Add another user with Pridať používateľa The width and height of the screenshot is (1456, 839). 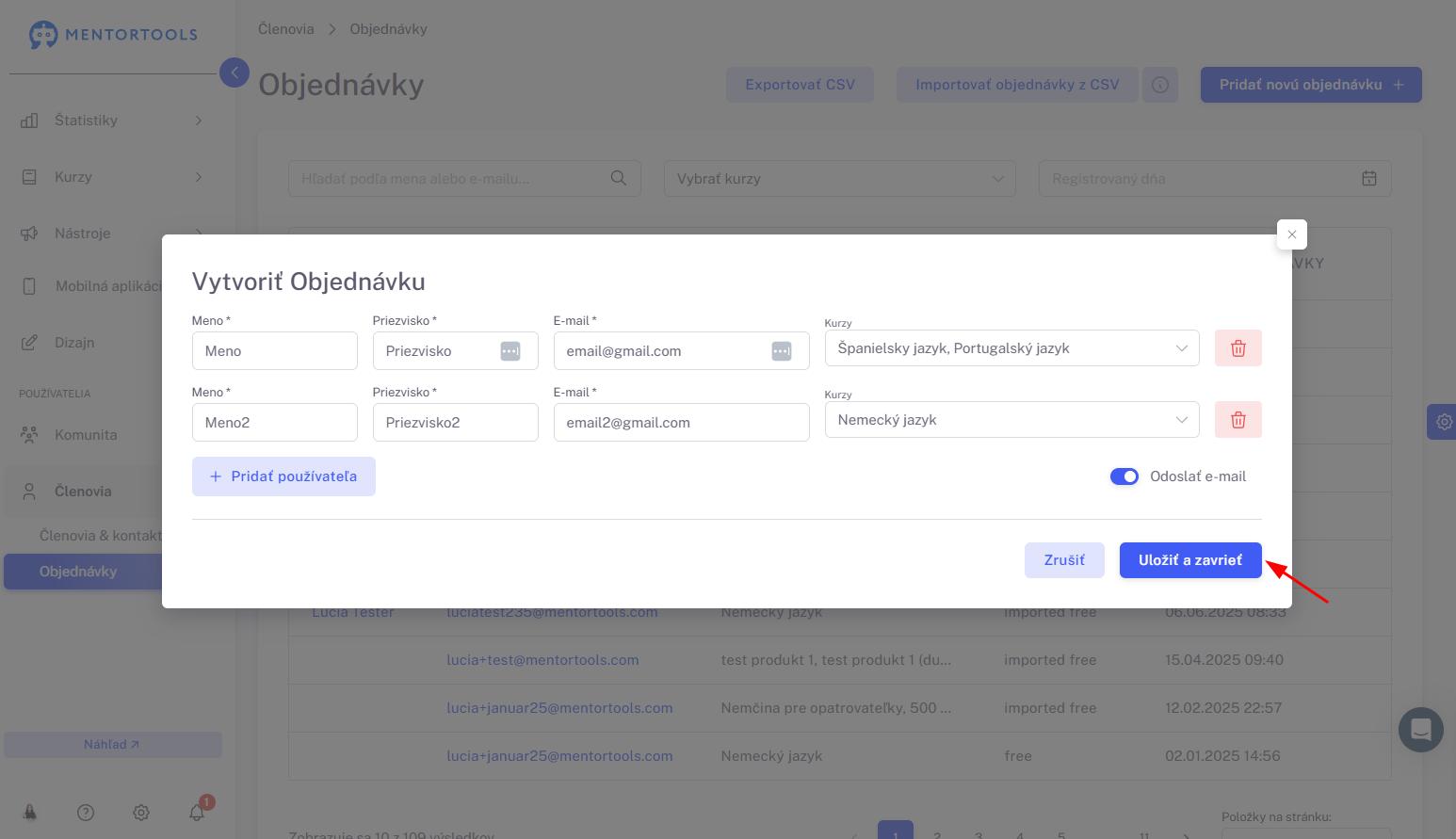click(283, 476)
